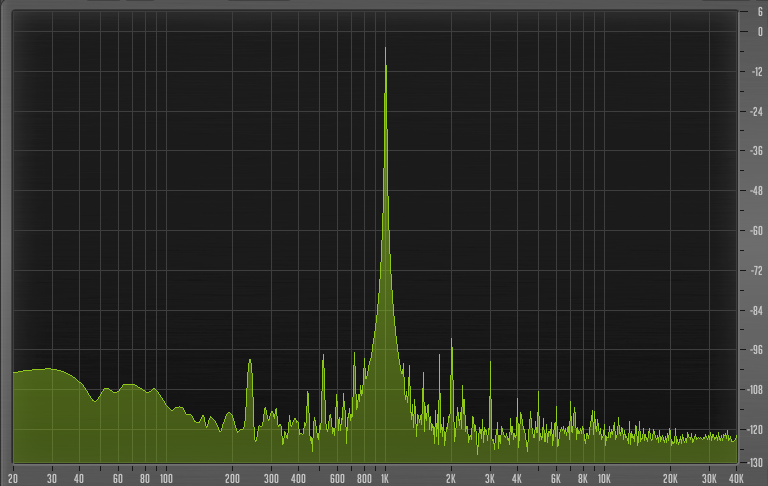This screenshot has height=486, width=768.
Task: Click the 60 Hz frequency axis label
Action: tap(118, 479)
